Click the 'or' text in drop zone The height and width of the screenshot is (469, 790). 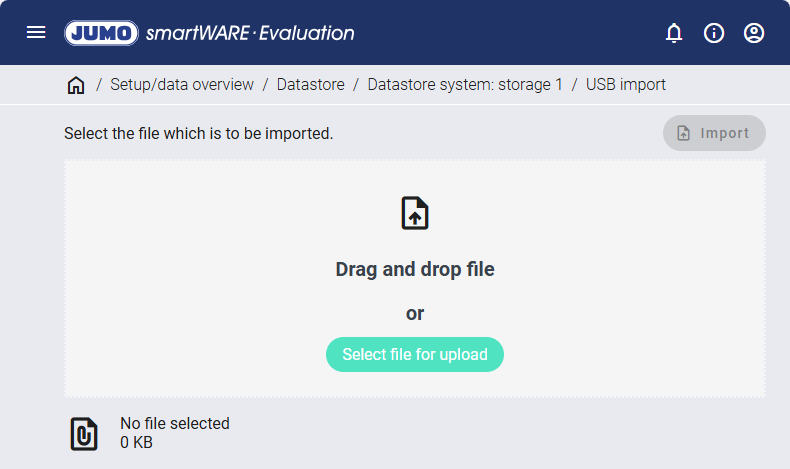[x=415, y=313]
